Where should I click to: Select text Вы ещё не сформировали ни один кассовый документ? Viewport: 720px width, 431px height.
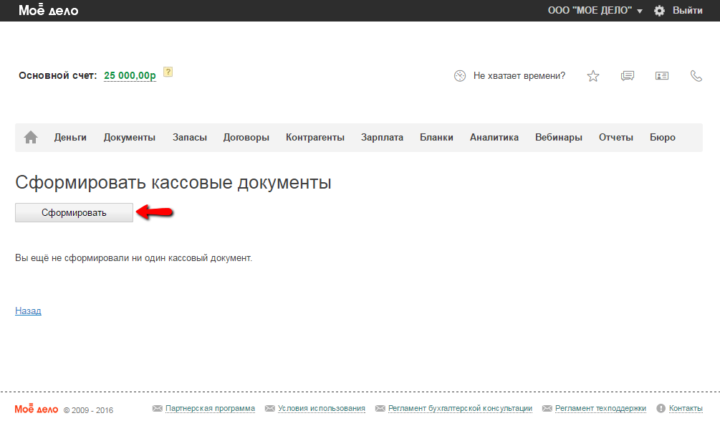coord(134,258)
